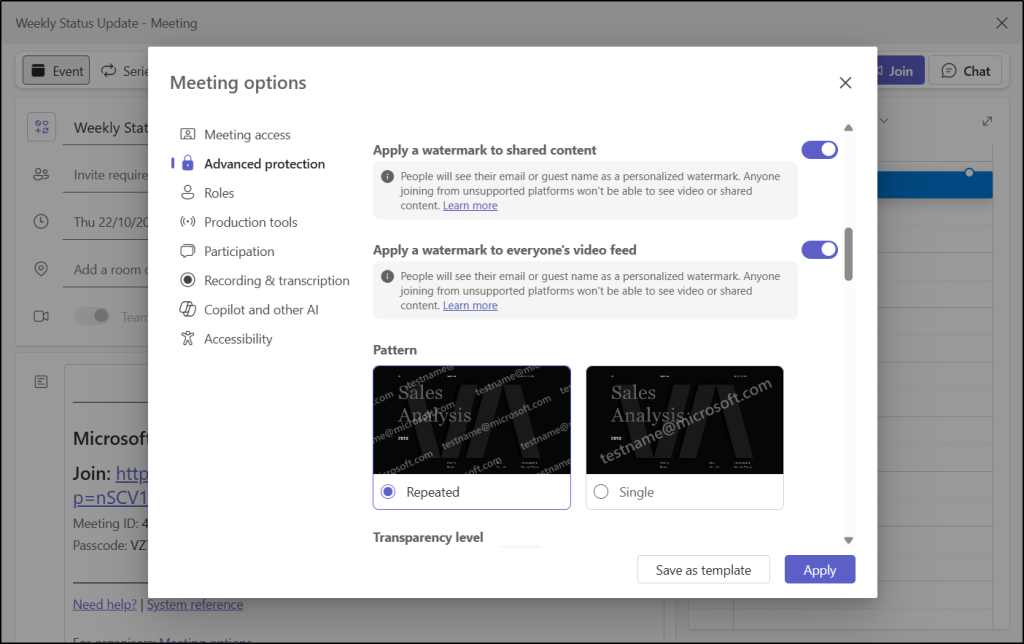Screen dimensions: 1024x644
Task: Toggle the Teams meeting switch in background
Action: (x=92, y=316)
